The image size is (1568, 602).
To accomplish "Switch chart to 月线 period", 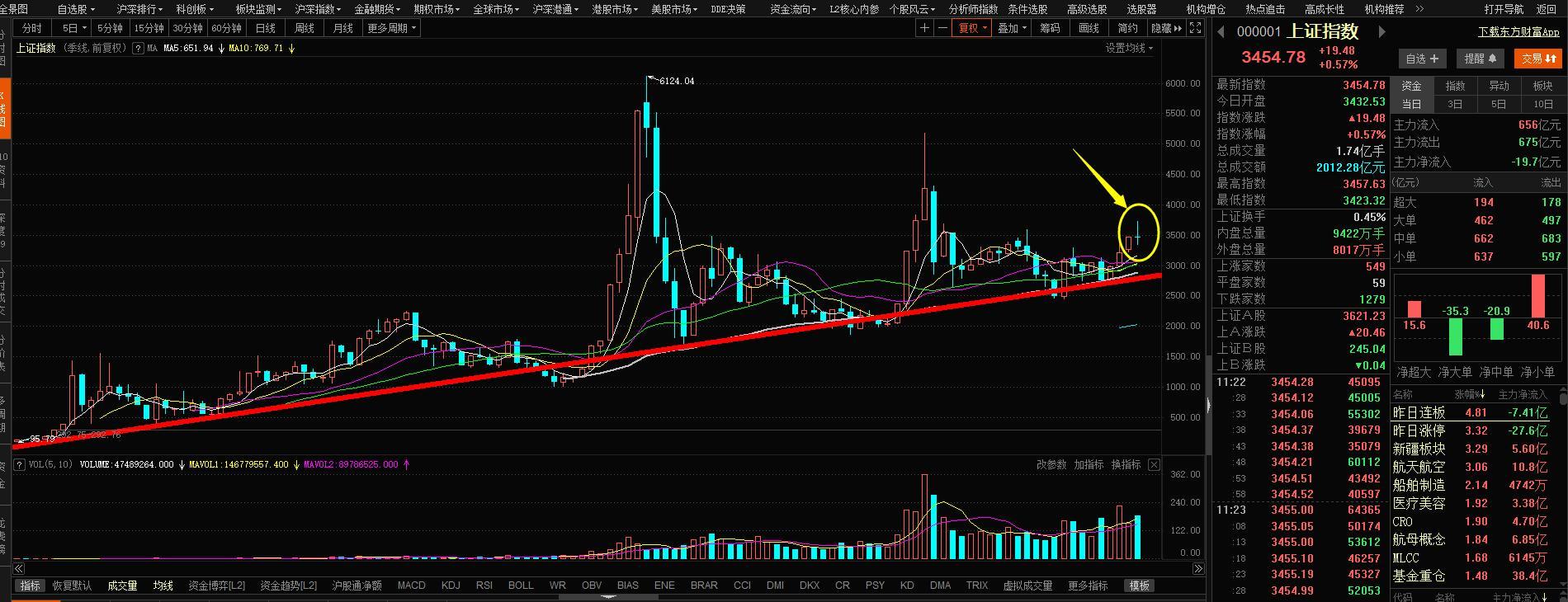I will [342, 28].
